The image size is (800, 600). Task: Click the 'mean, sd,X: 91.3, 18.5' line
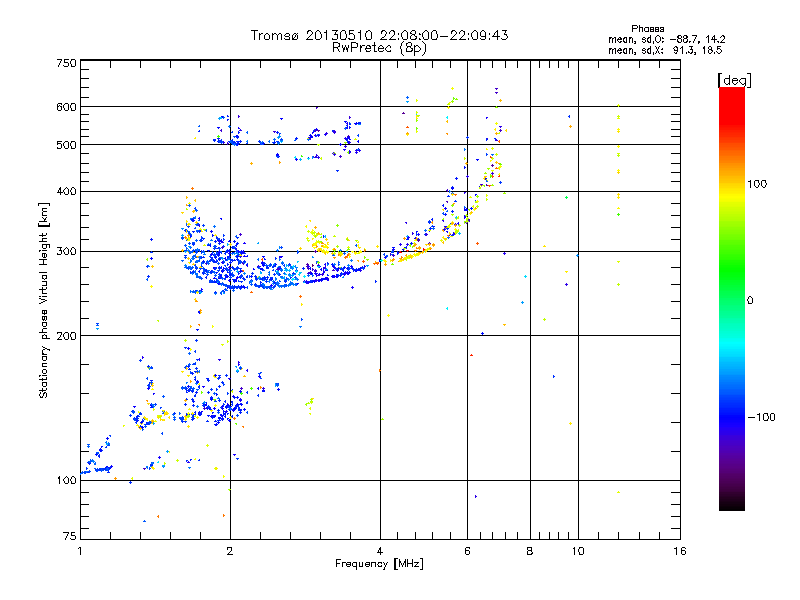[x=665, y=50]
